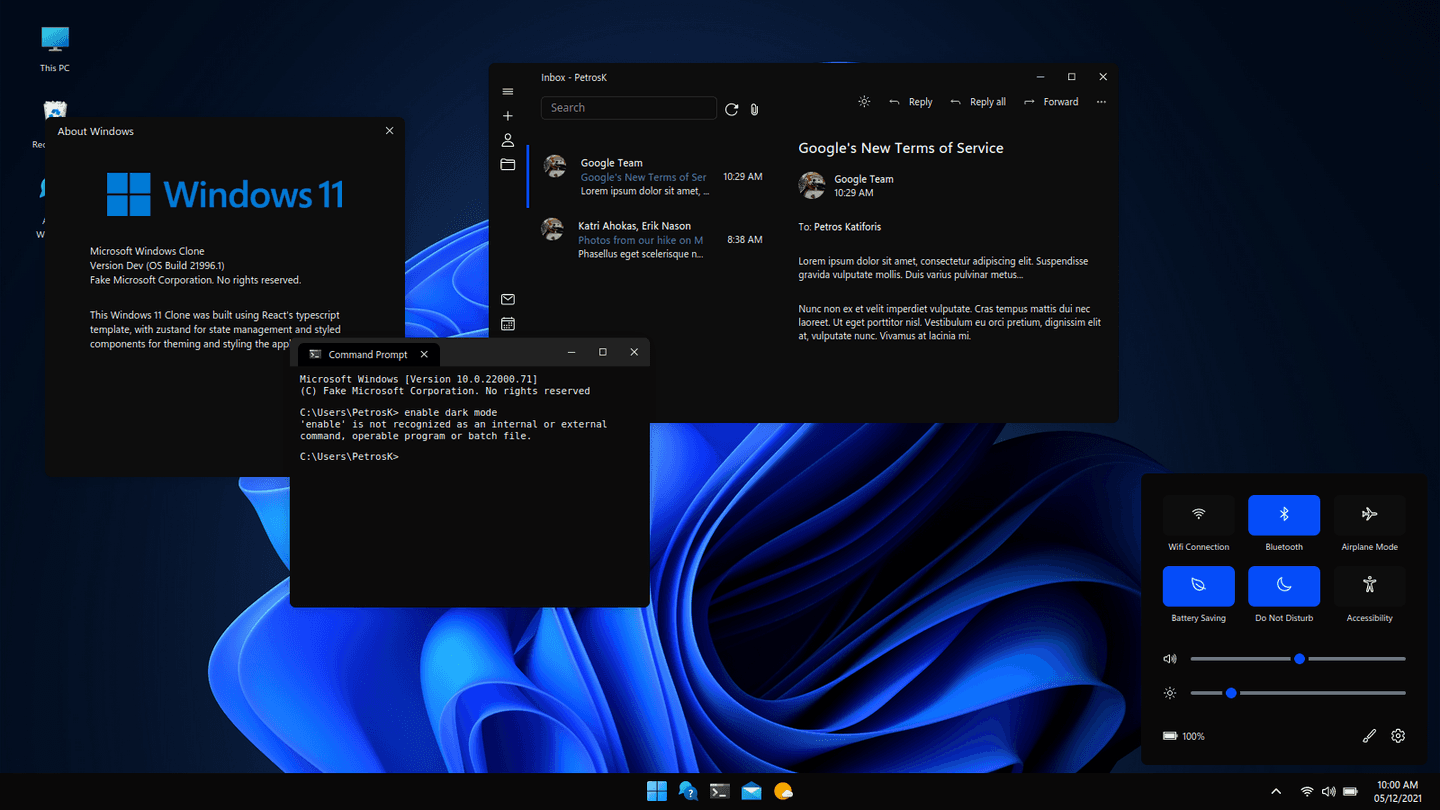Image resolution: width=1440 pixels, height=810 pixels.
Task: Maximize the Command Prompt window
Action: (x=603, y=352)
